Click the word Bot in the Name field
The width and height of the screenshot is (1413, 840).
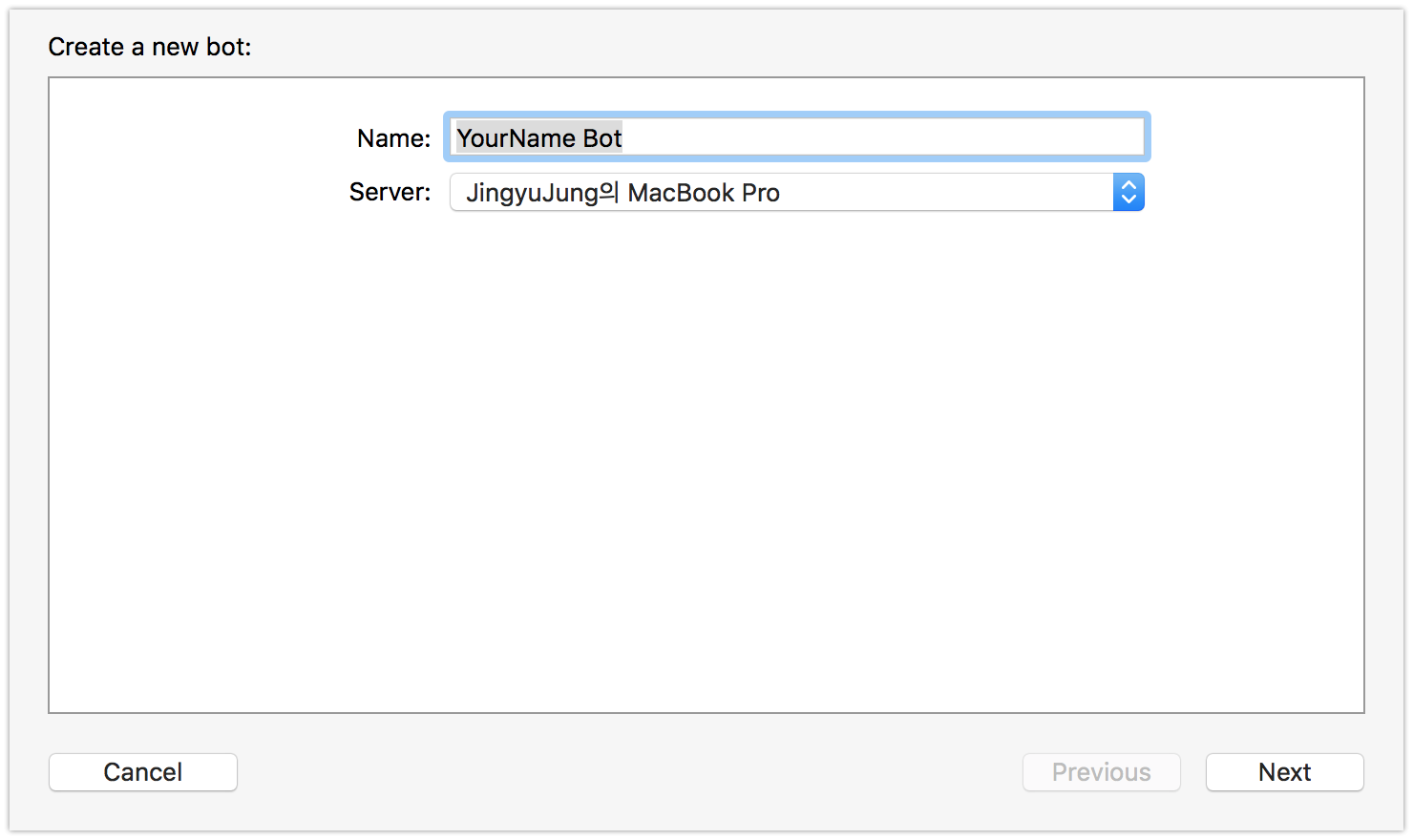(602, 138)
